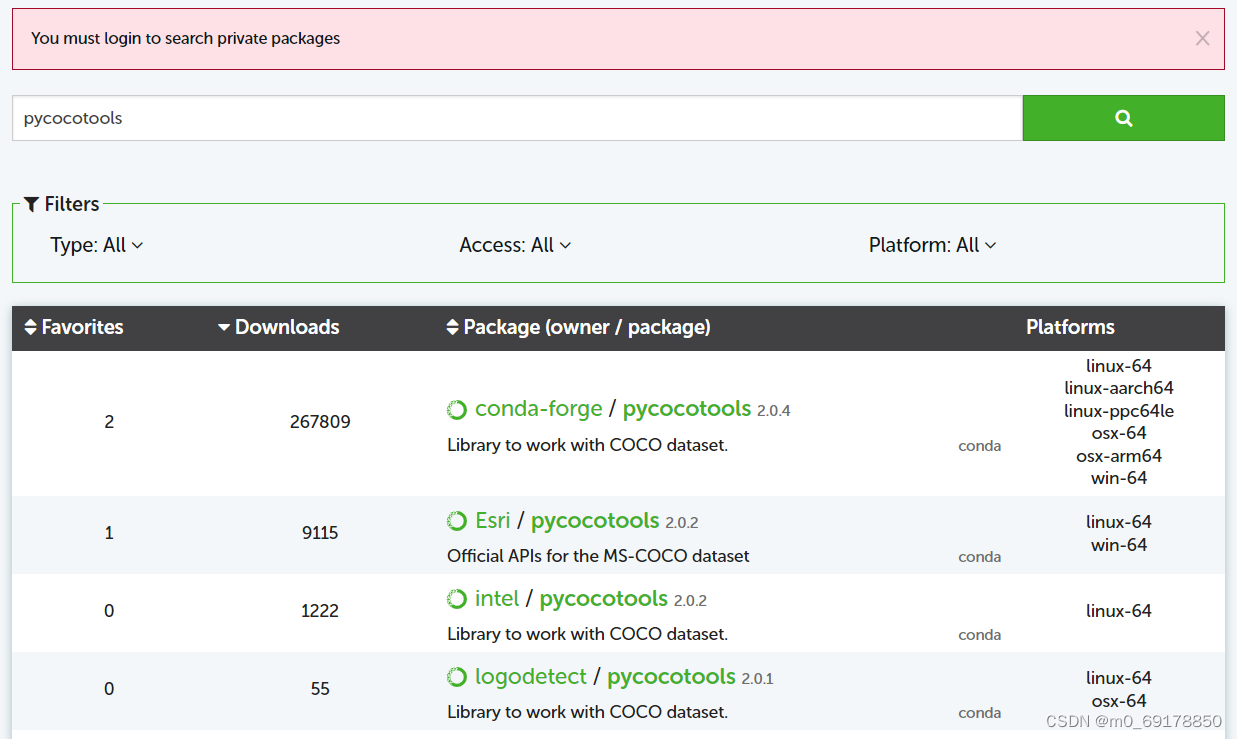Open the intel pycocotools package page
The width and height of the screenshot is (1237, 739).
(x=603, y=598)
